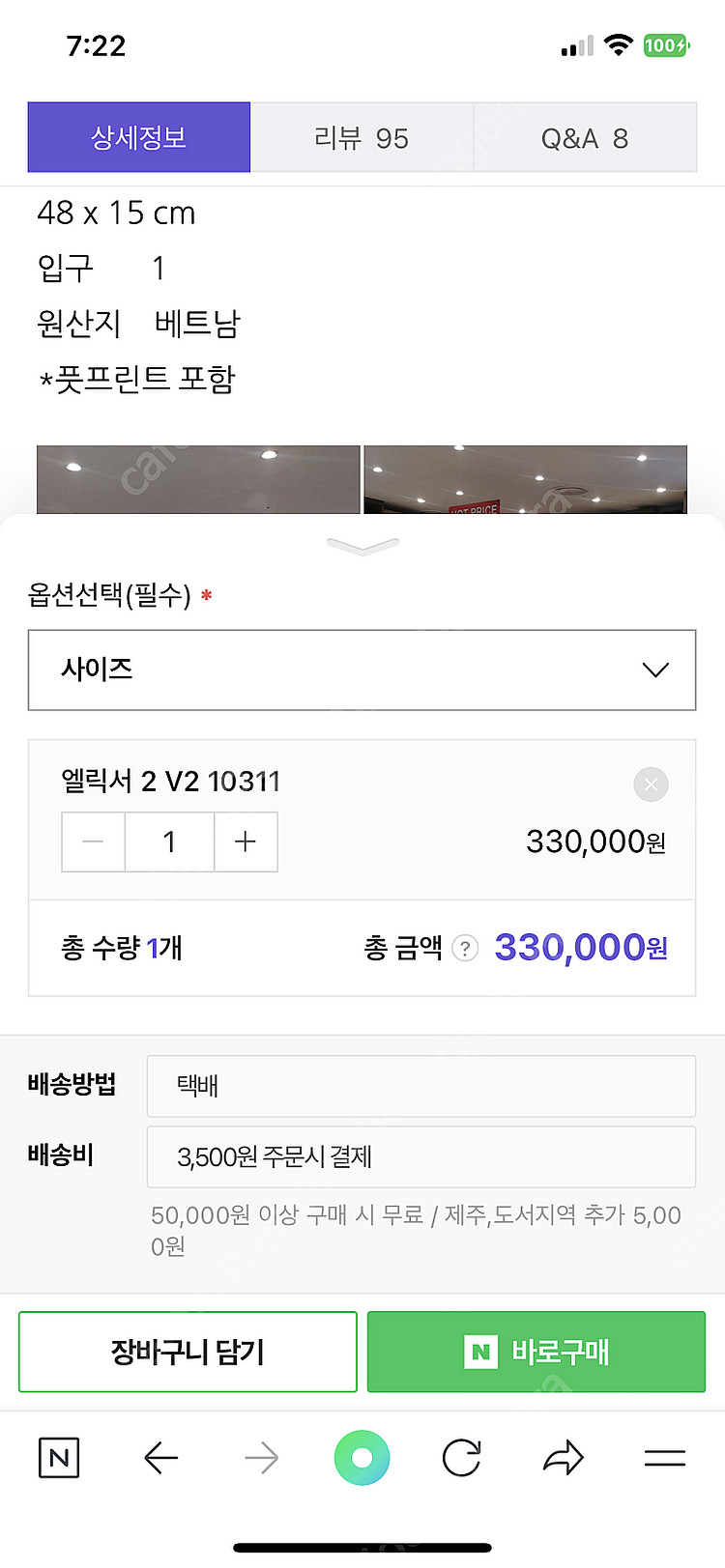Open the hamburger menu icon
Viewport: 725px width, 1568px height.
[x=665, y=1458]
